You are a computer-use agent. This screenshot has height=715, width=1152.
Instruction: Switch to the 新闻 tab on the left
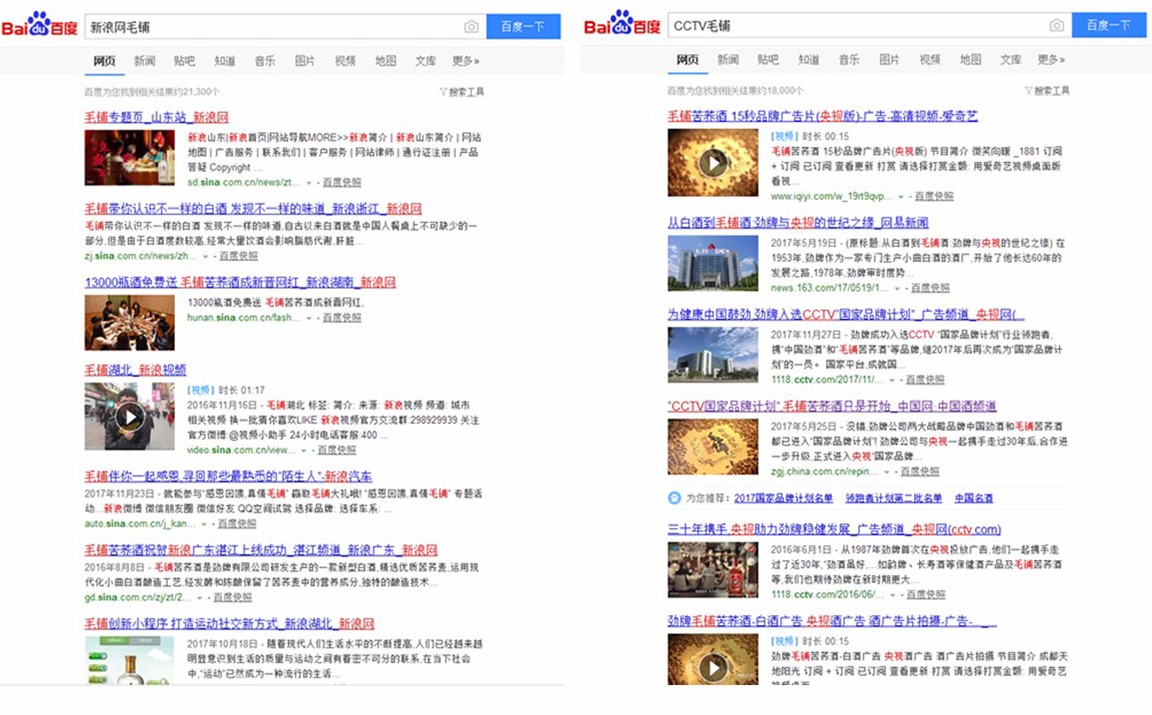(x=143, y=60)
